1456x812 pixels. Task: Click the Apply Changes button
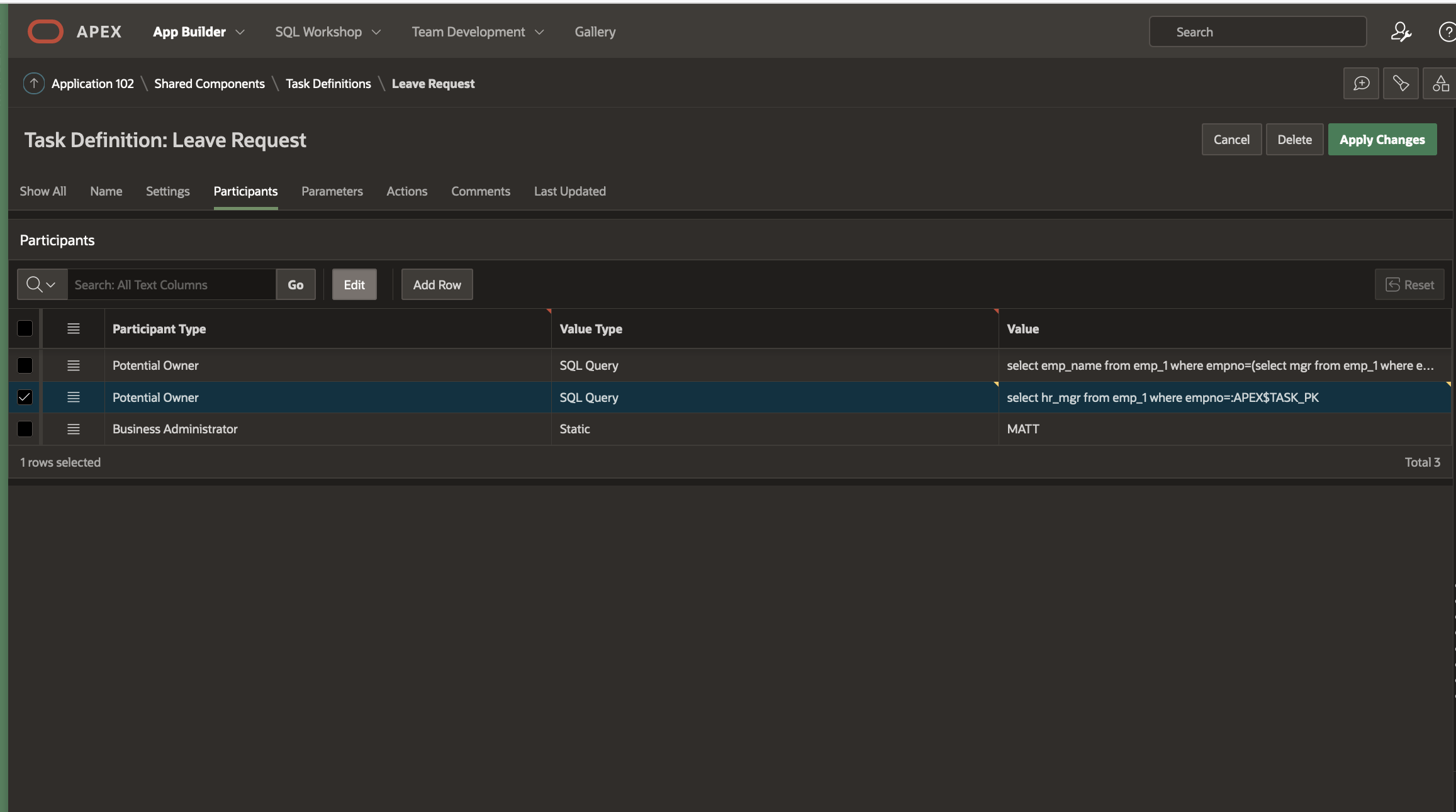[1382, 140]
